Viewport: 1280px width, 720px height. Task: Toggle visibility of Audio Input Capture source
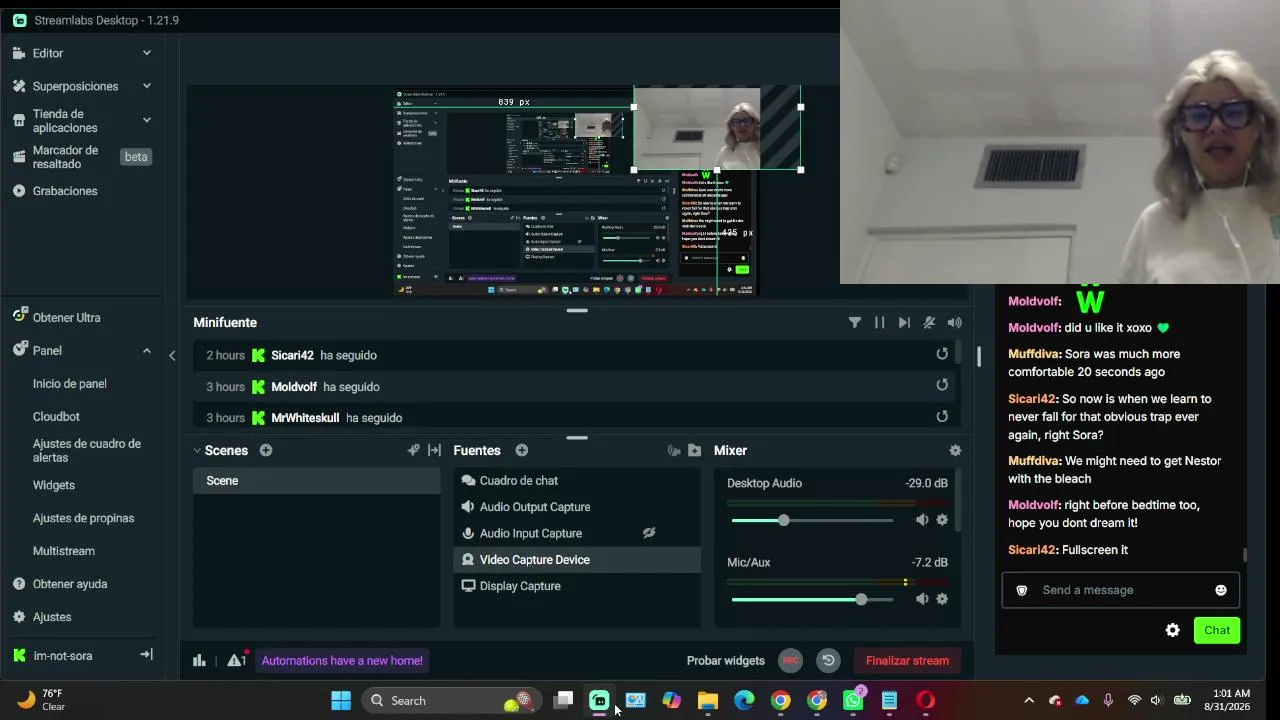point(649,533)
